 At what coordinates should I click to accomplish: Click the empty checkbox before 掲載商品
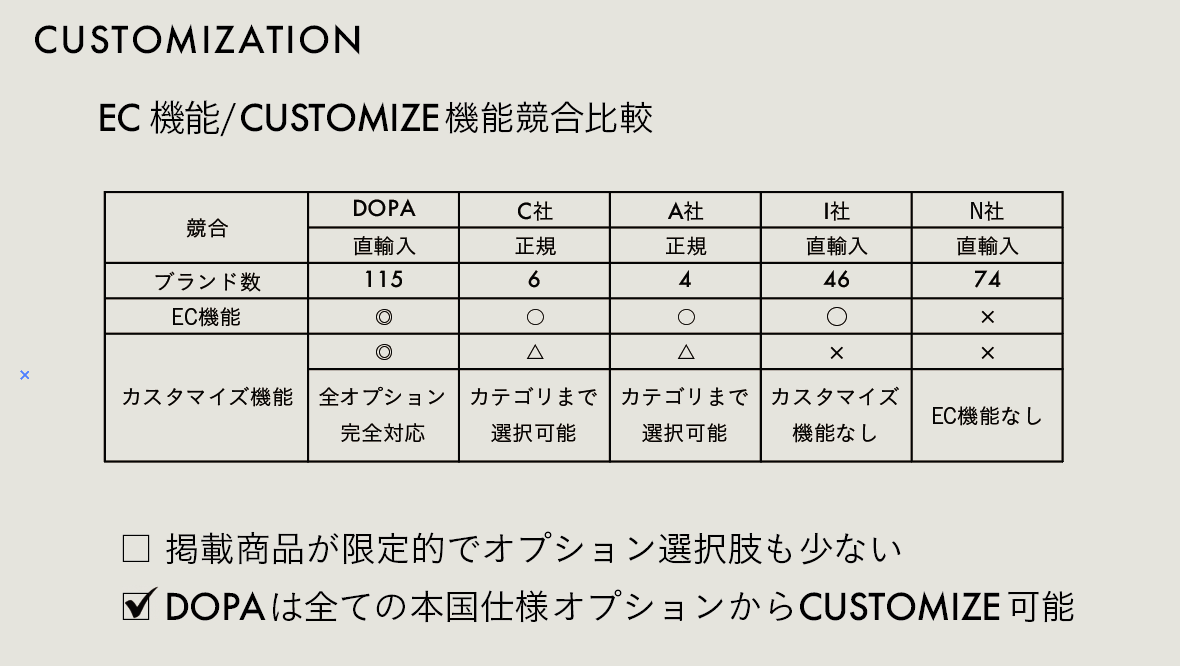pyautogui.click(x=135, y=549)
